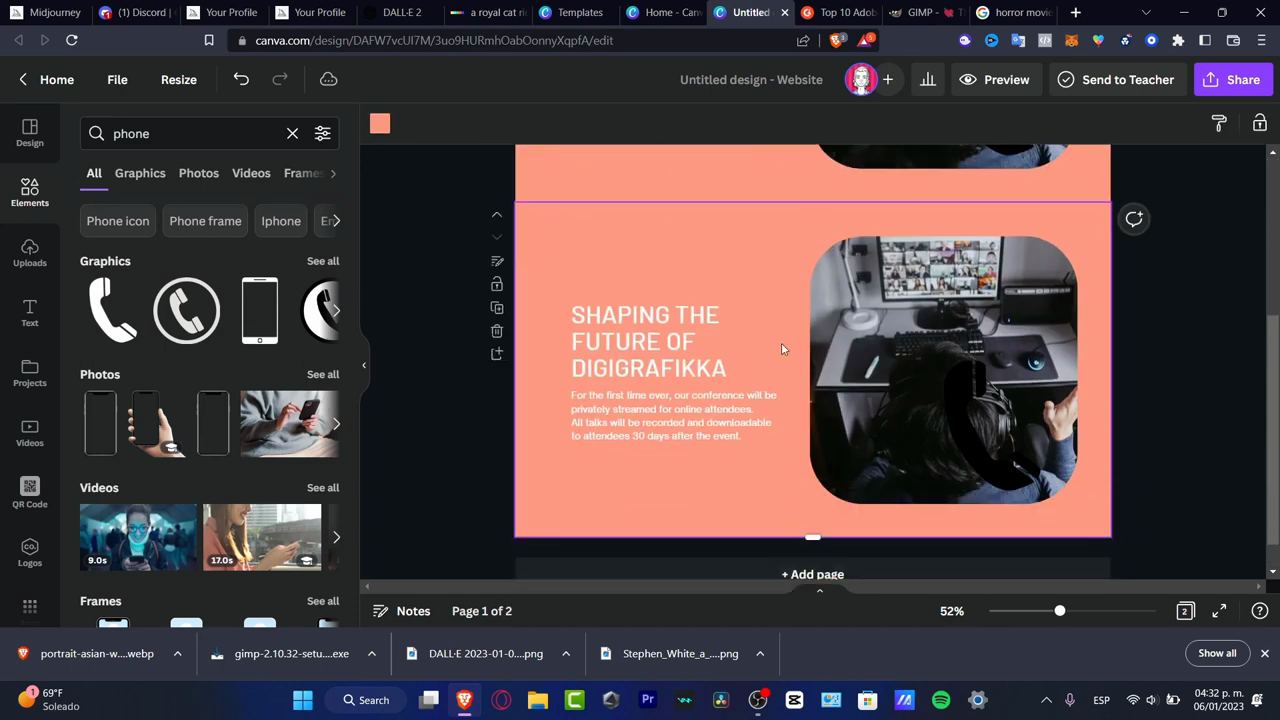The height and width of the screenshot is (720, 1280).
Task: Lock the selected page with top padlock
Action: [x=1259, y=123]
